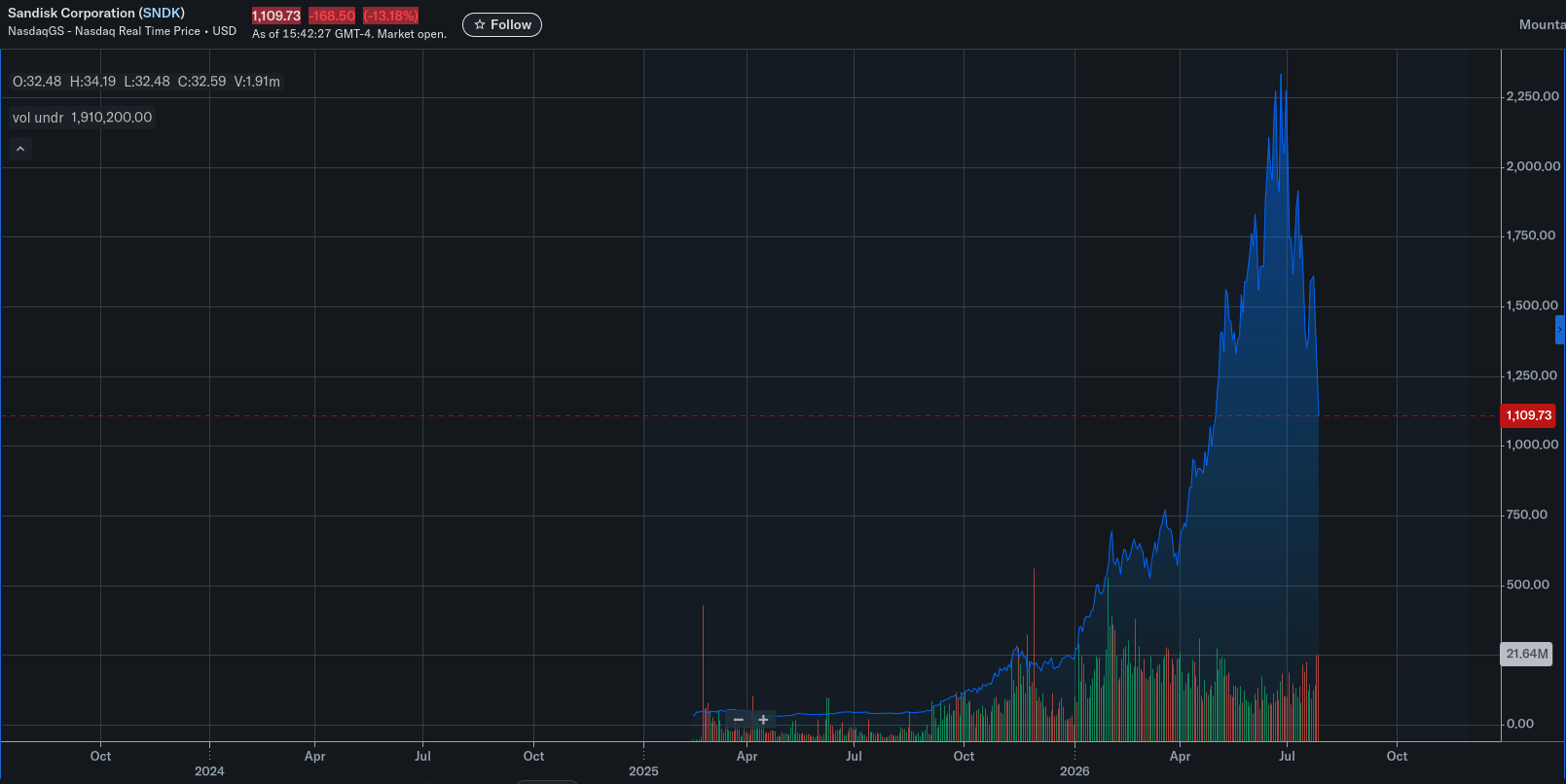The image size is (1566, 784).
Task: Click the zoom in plus icon
Action: [x=764, y=720]
